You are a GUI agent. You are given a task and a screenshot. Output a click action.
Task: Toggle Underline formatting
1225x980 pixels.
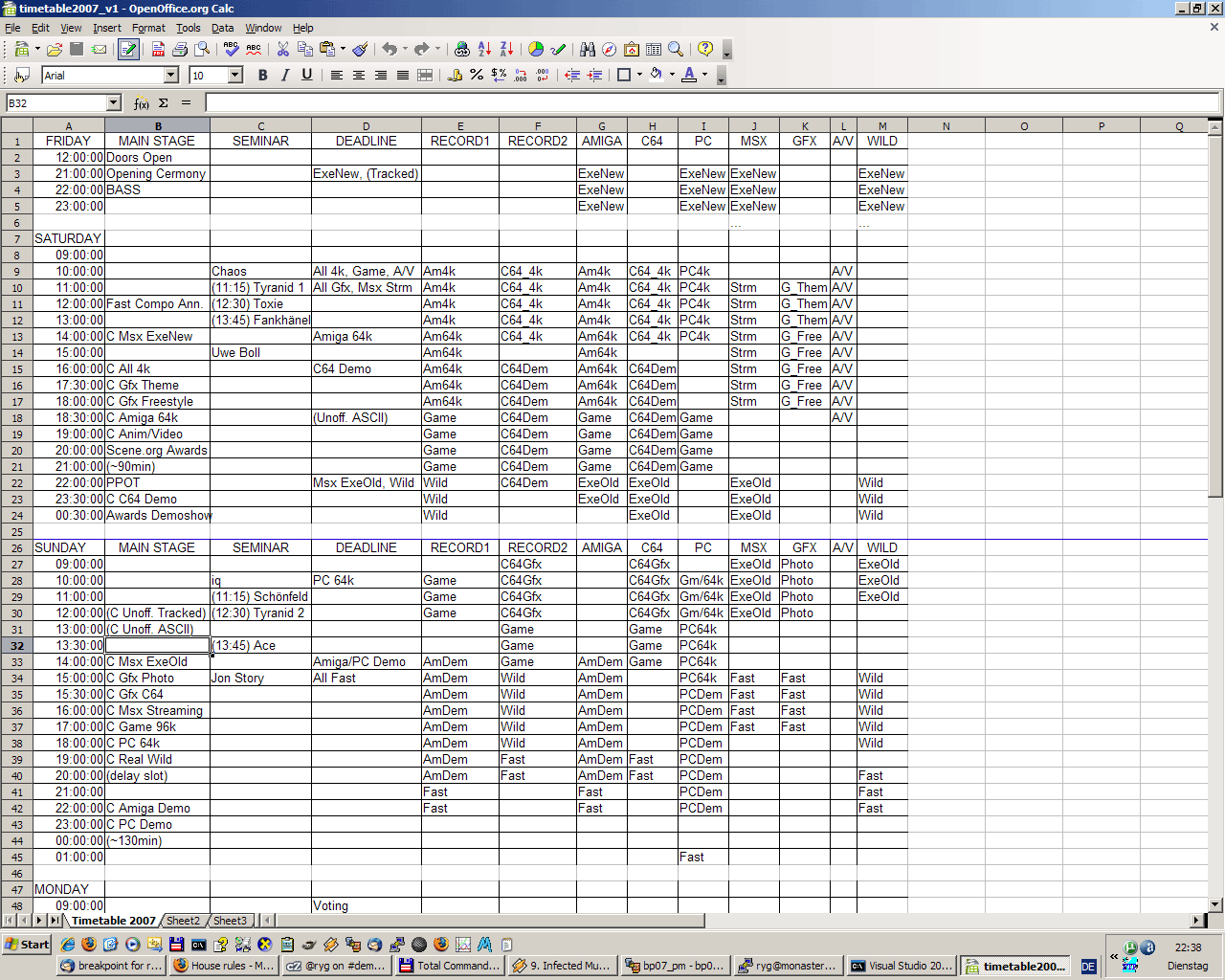point(307,75)
